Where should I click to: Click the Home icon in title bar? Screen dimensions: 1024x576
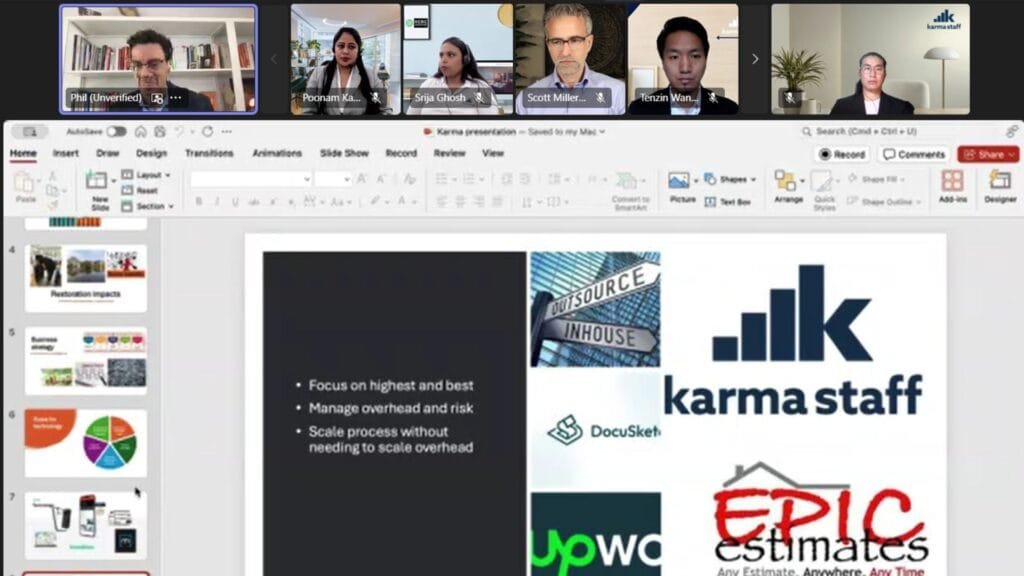pyautogui.click(x=140, y=131)
